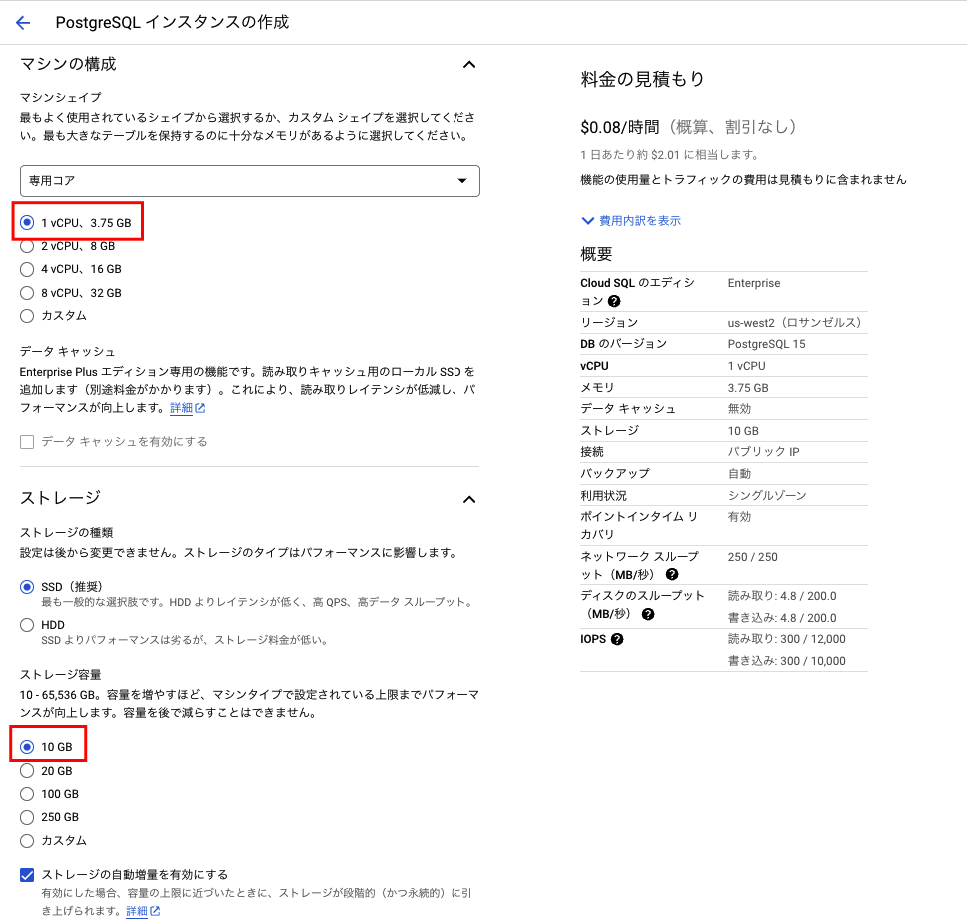967x921 pixels.
Task: Open help for ディスクのスループット
Action: (649, 614)
